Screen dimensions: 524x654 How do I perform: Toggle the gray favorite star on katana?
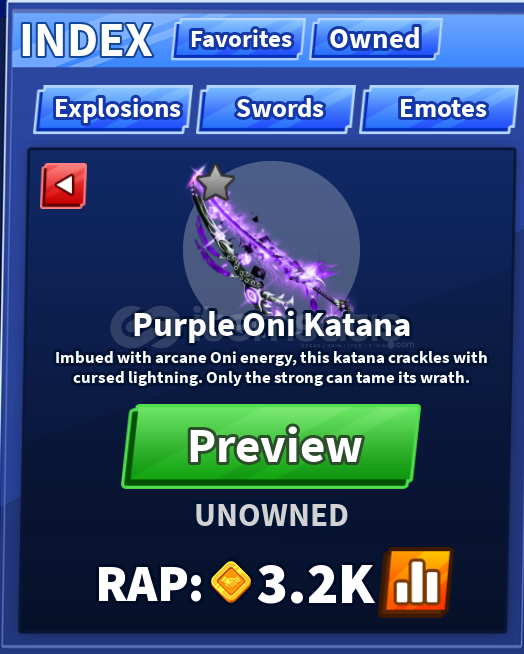tap(215, 183)
